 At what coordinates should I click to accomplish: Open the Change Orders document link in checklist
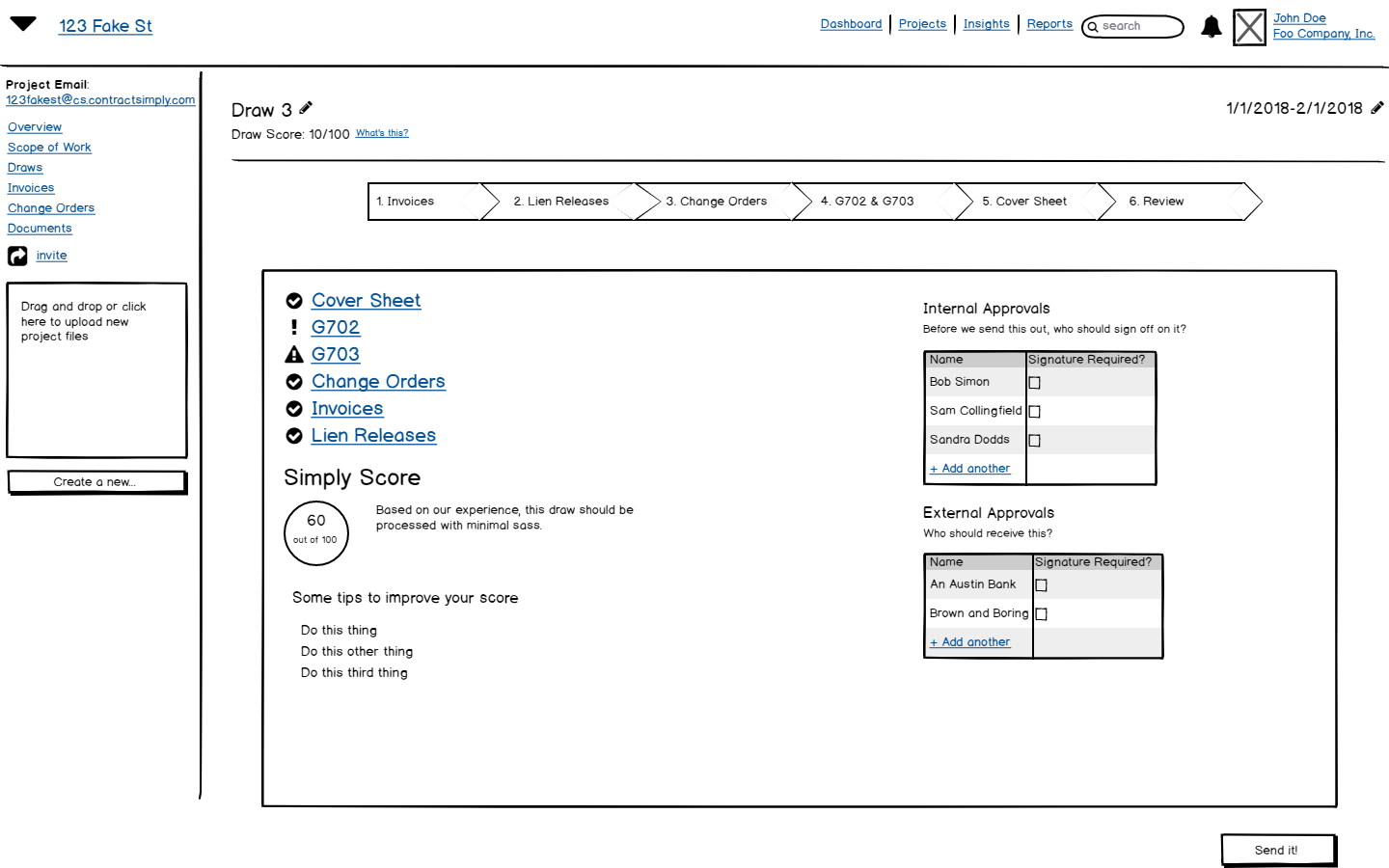pos(378,382)
